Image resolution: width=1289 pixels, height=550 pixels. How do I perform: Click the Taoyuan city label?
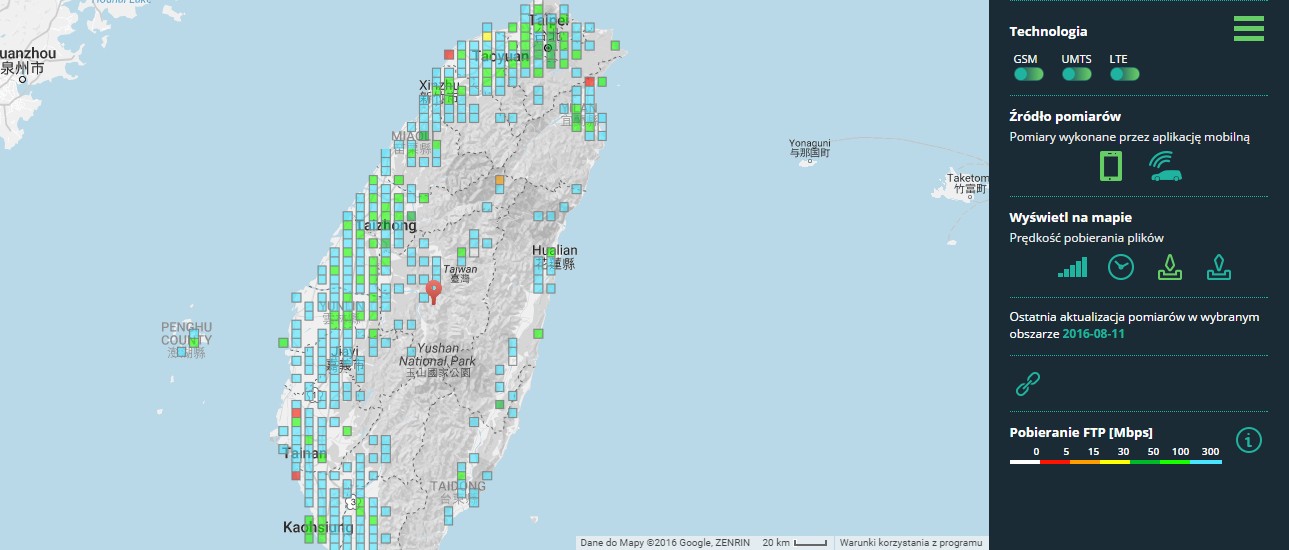(x=502, y=57)
